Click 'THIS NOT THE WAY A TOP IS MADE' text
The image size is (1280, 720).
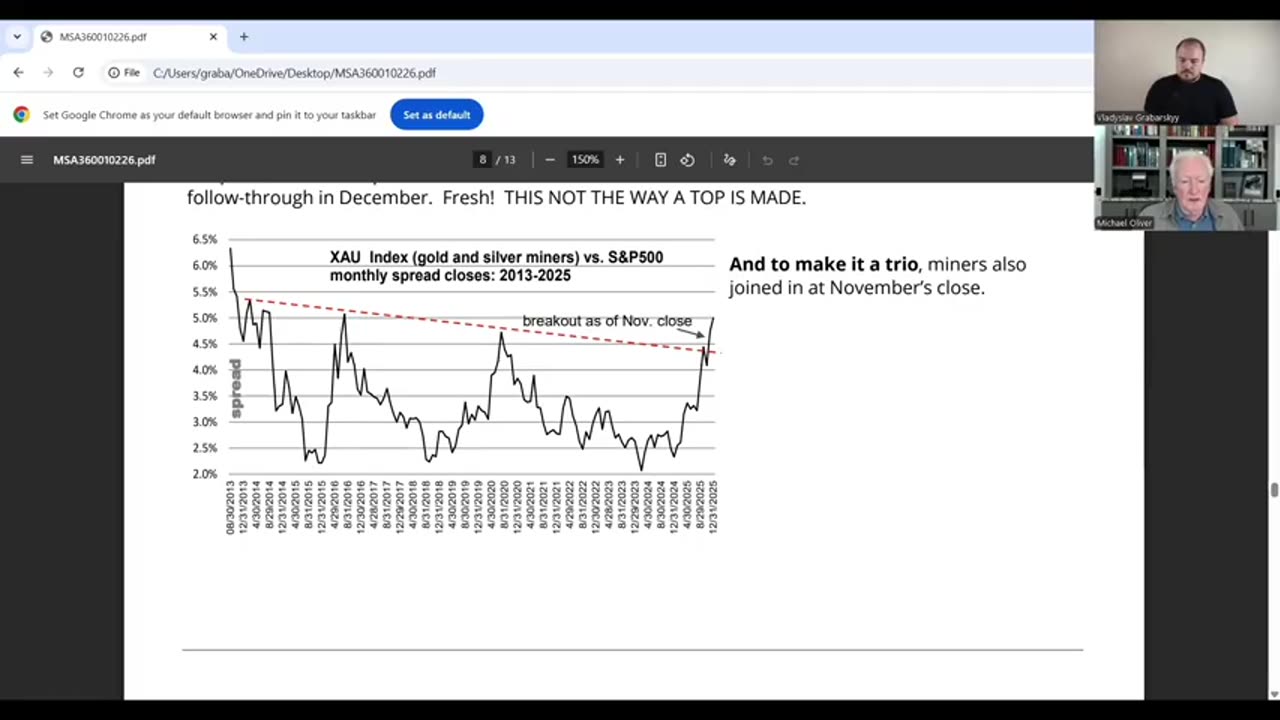point(655,198)
